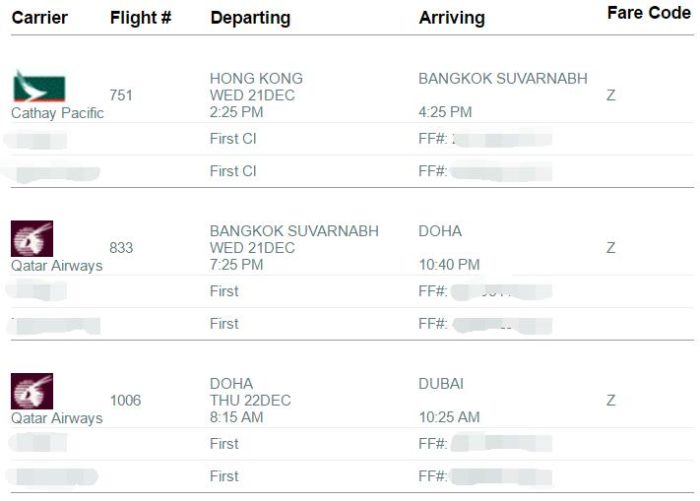Click the Qatar Airways name under flight 1006
The height and width of the screenshot is (501, 700).
[x=57, y=418]
